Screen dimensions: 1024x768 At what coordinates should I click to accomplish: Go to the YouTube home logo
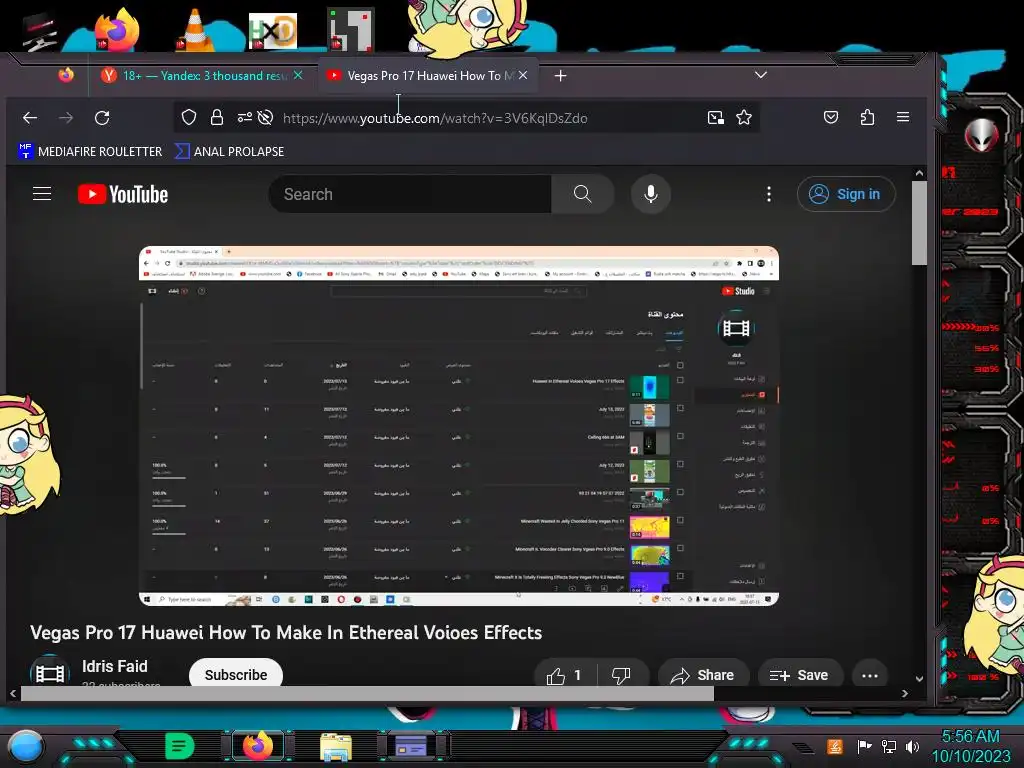(123, 194)
